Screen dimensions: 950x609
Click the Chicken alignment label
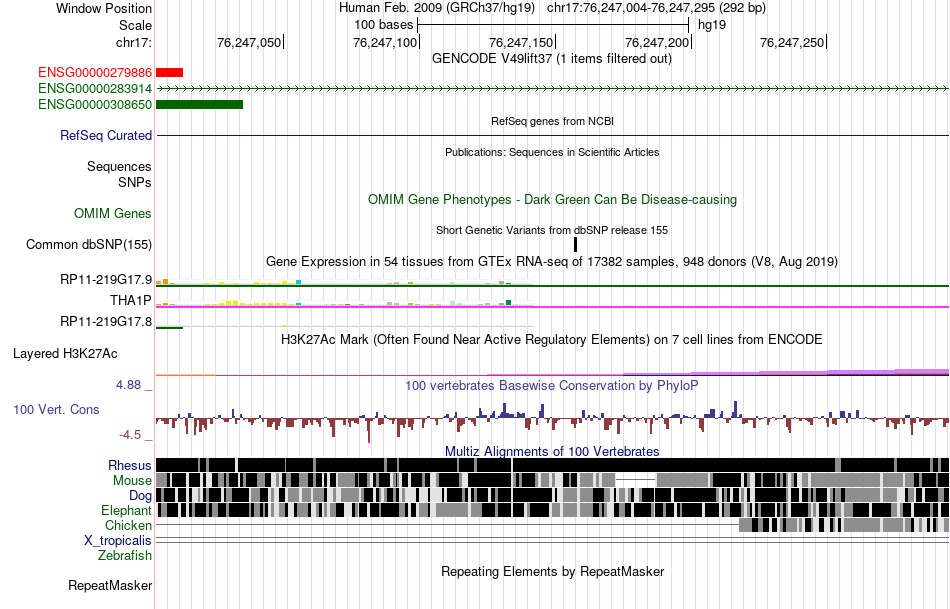(x=128, y=525)
